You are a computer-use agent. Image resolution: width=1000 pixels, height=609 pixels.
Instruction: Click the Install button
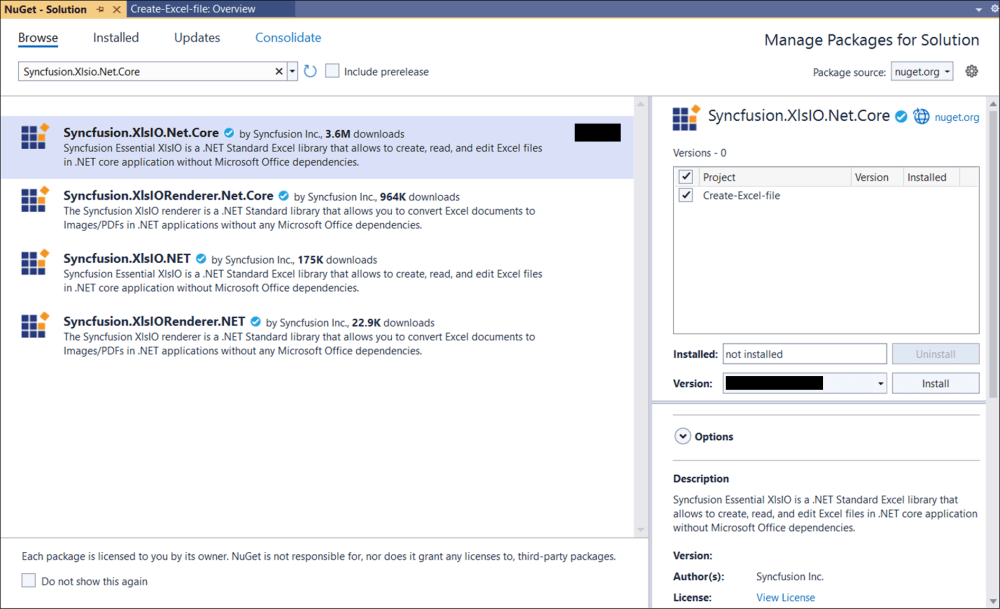point(935,383)
